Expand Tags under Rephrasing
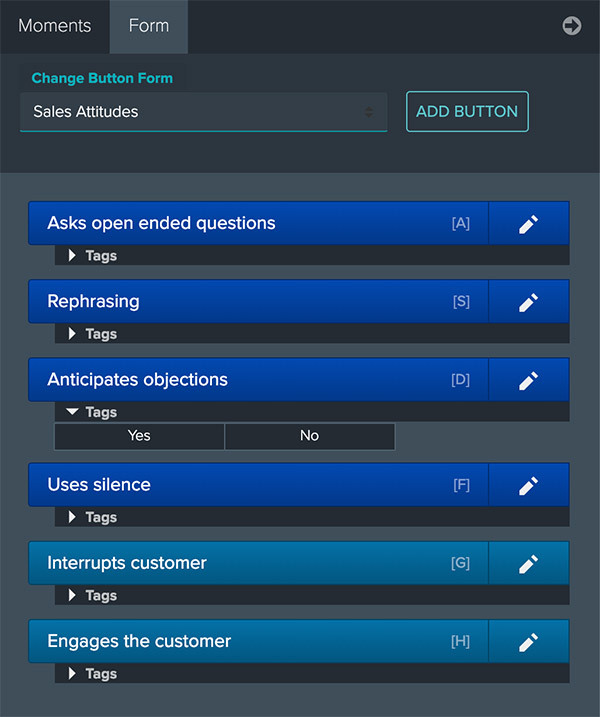This screenshot has height=717, width=600. [93, 334]
